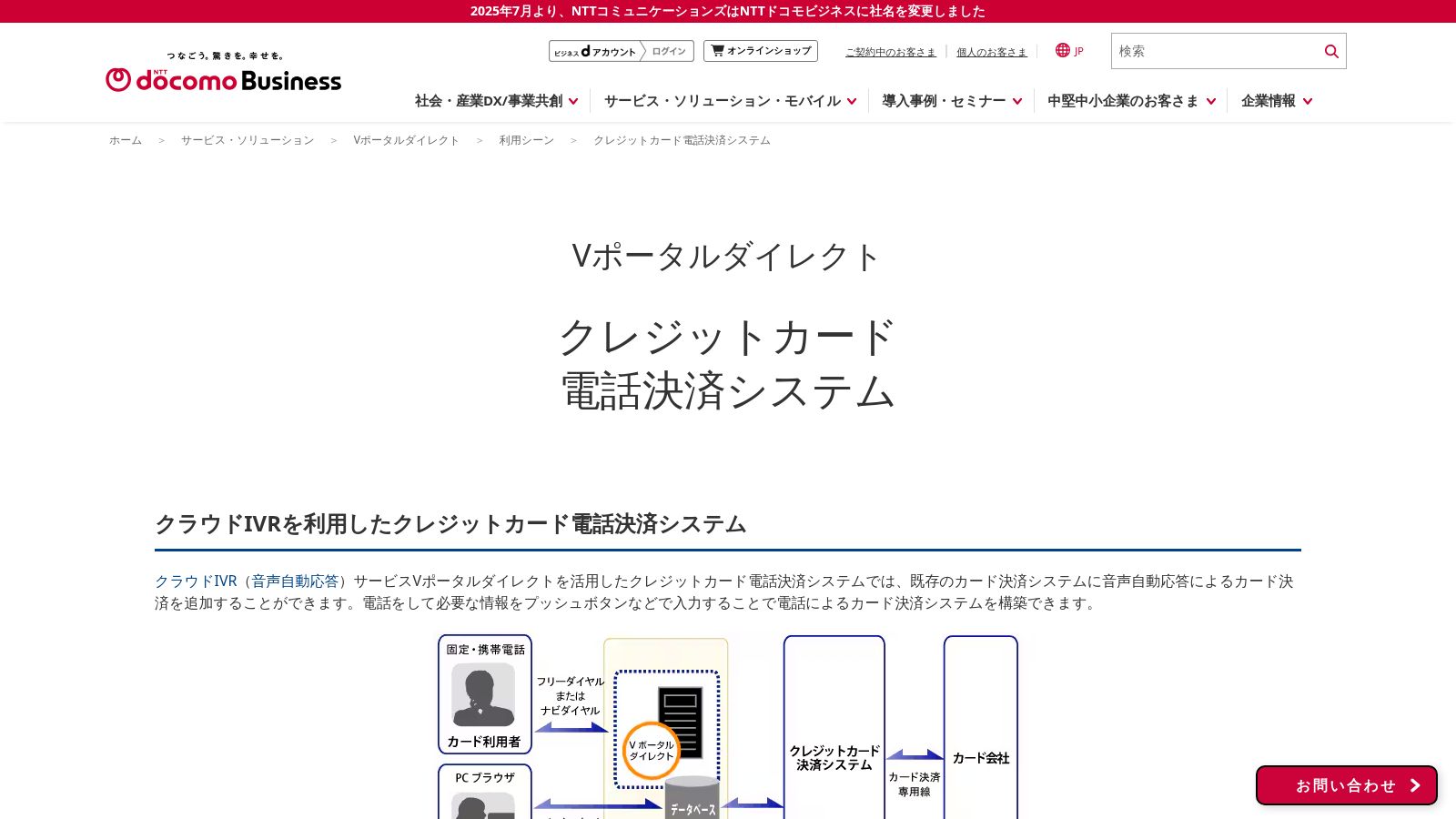
Task: Go to Vポータルダイレクト breadcrumb
Action: [x=407, y=140]
